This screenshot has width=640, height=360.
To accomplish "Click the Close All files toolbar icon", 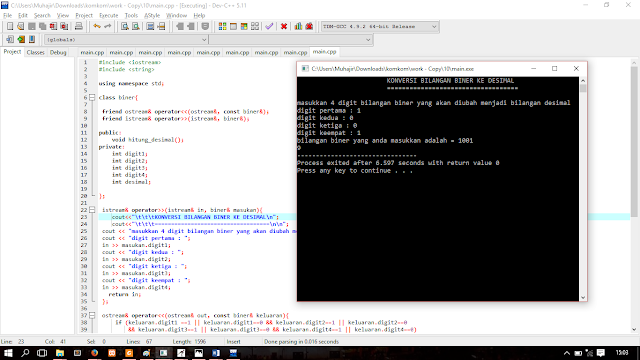I will pyautogui.click(x=64, y=27).
